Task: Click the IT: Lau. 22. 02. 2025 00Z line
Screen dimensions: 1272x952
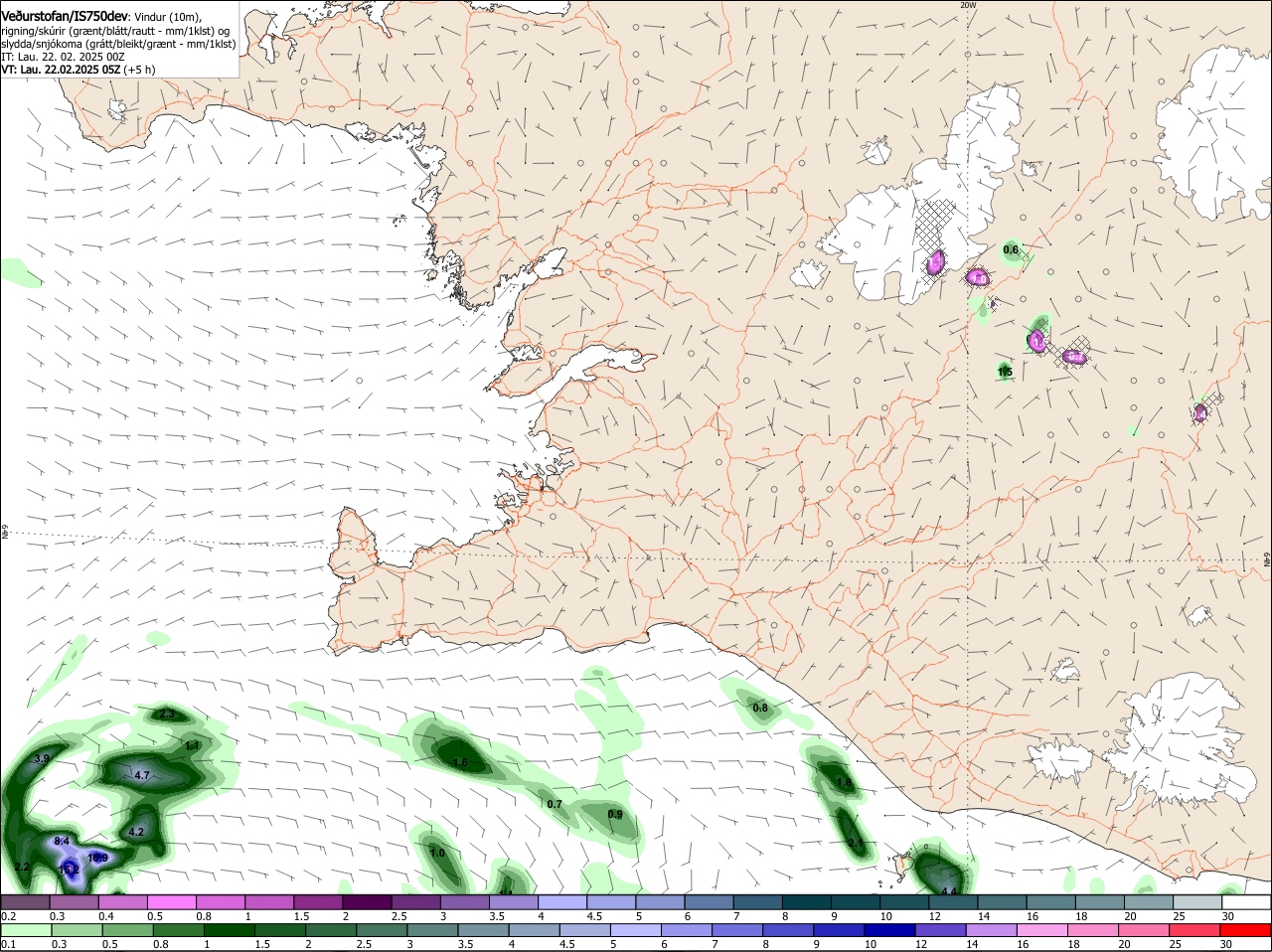Action: 63,57
